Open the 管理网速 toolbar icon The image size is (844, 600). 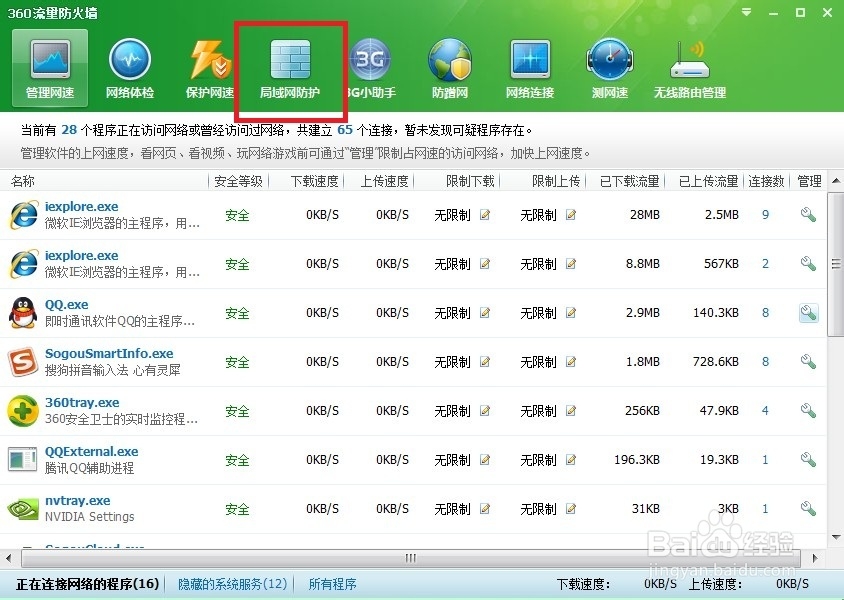coord(50,69)
